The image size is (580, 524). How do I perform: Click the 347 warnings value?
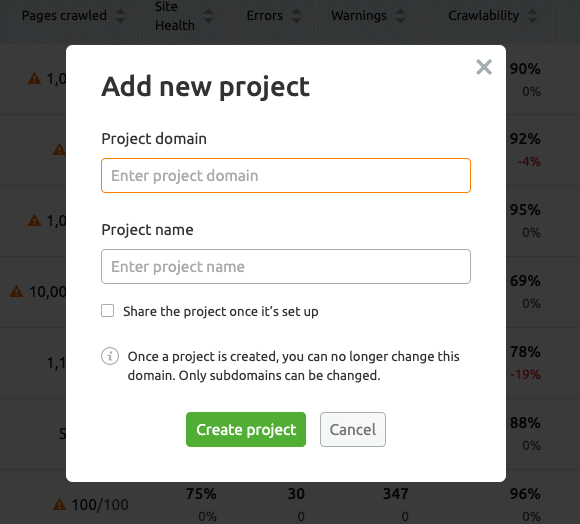tap(395, 494)
